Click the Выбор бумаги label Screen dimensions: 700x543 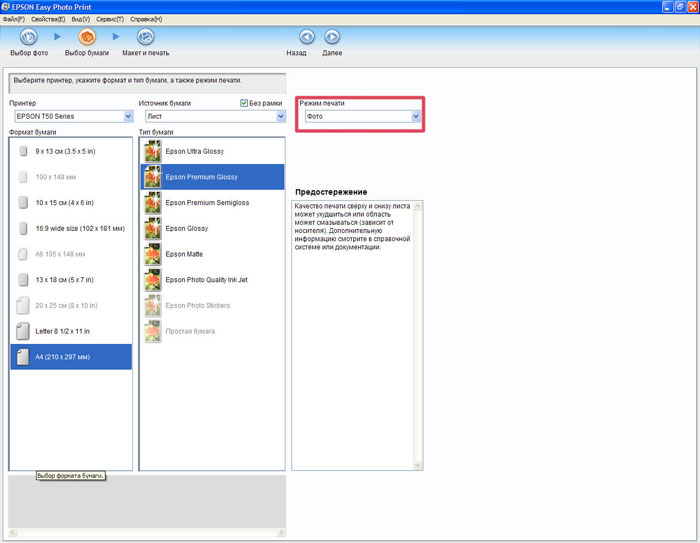(87, 53)
